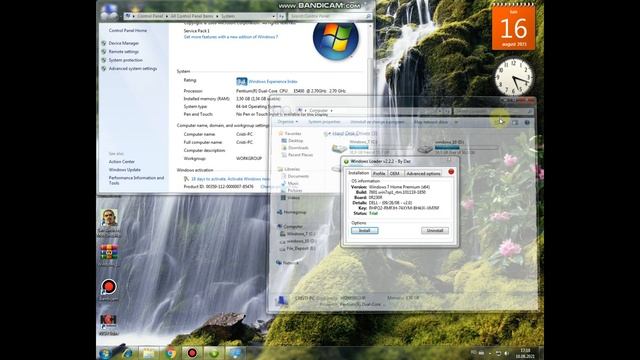Viewport: 640px width, 360px height.
Task: Click the help icon in Computer window
Action: coord(527,122)
